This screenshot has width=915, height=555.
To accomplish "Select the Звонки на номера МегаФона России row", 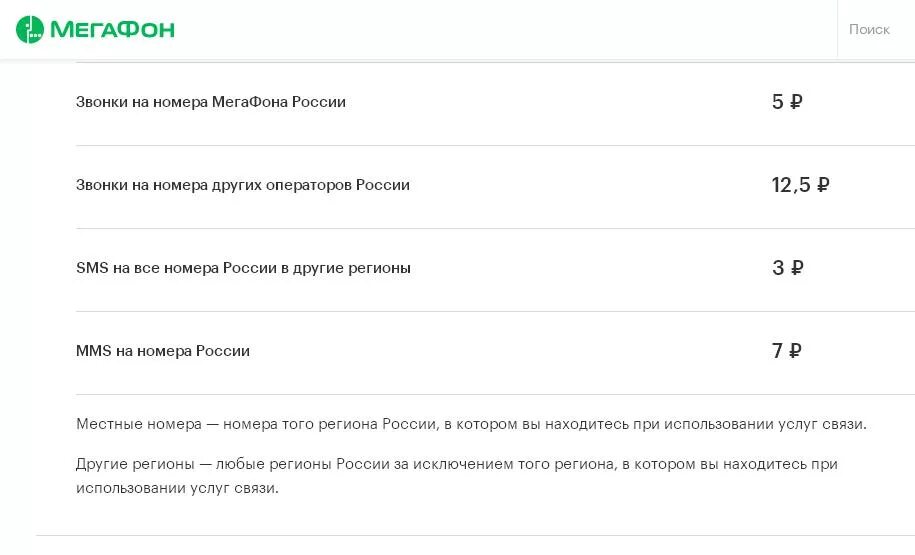I will pyautogui.click(x=211, y=102).
